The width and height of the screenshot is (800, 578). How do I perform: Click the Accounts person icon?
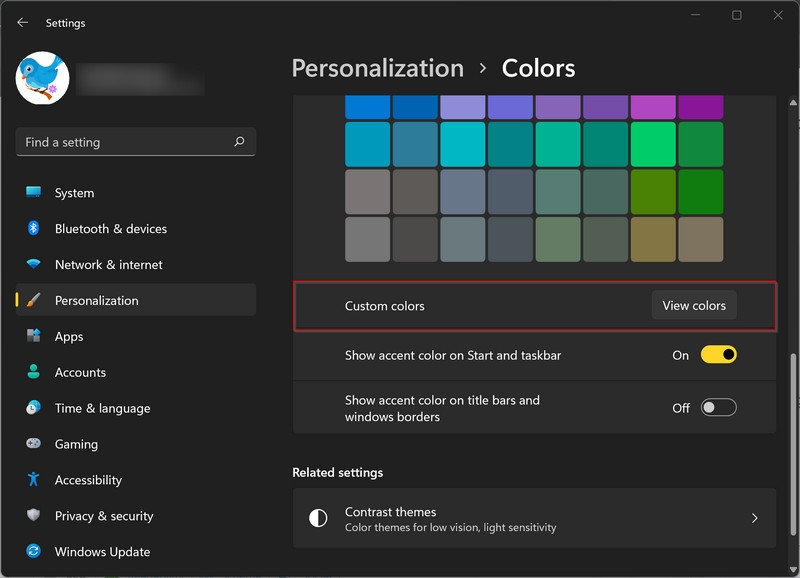[x=34, y=371]
